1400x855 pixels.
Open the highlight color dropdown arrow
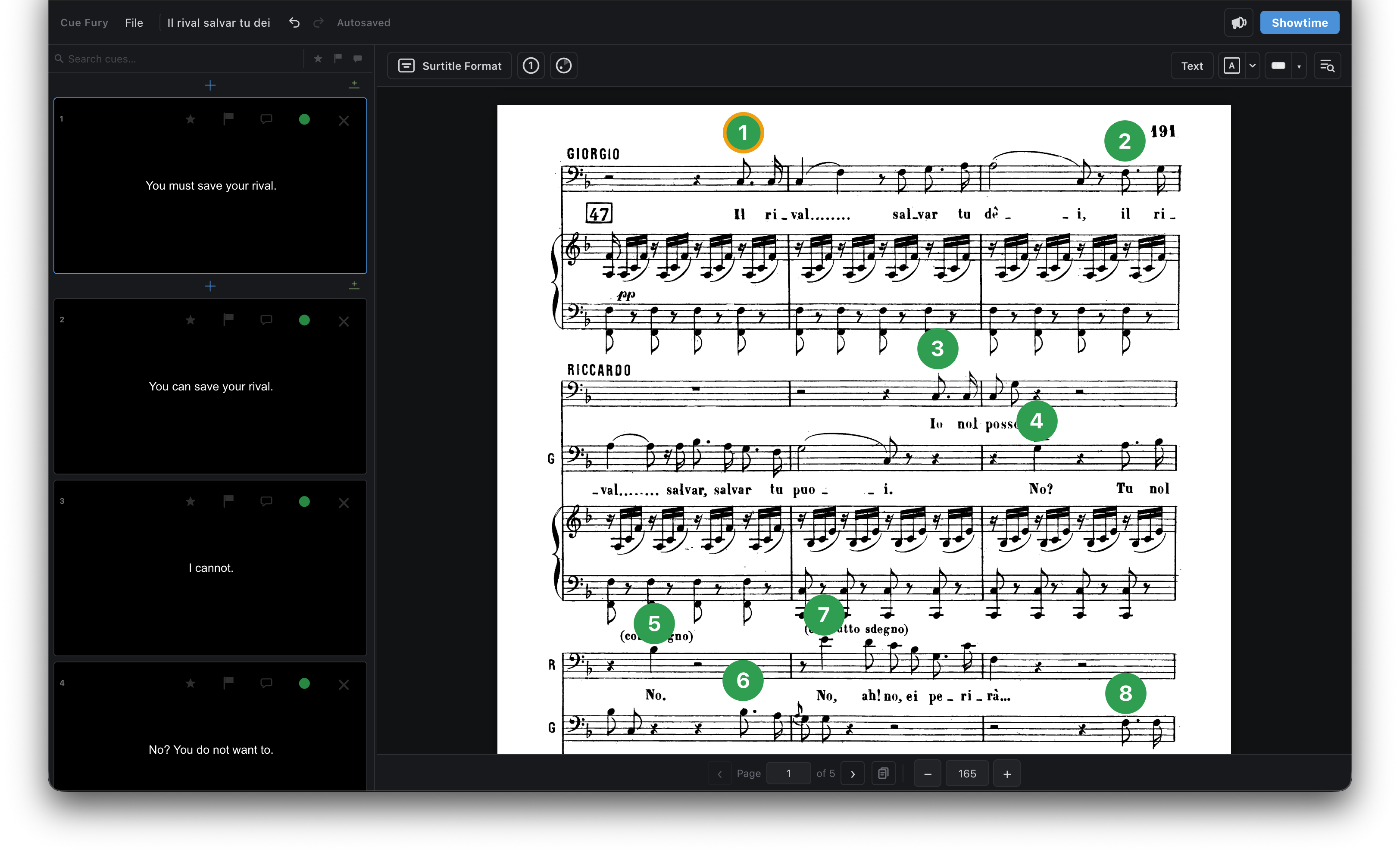(1299, 66)
